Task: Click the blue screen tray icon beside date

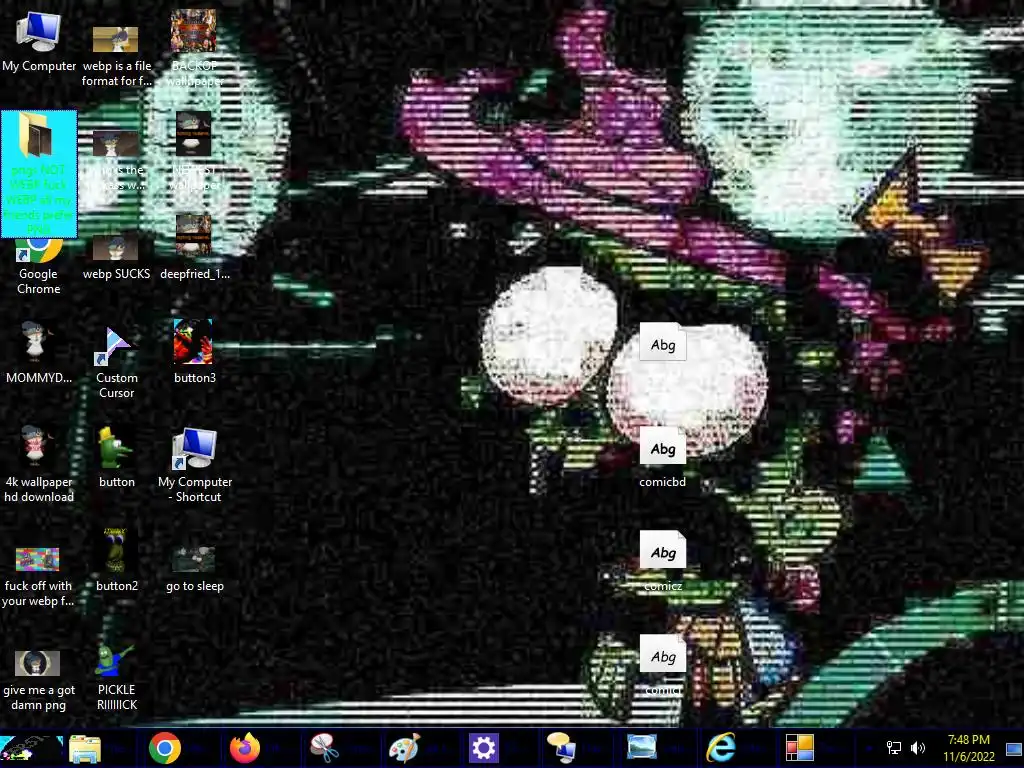Action: [x=1014, y=748]
